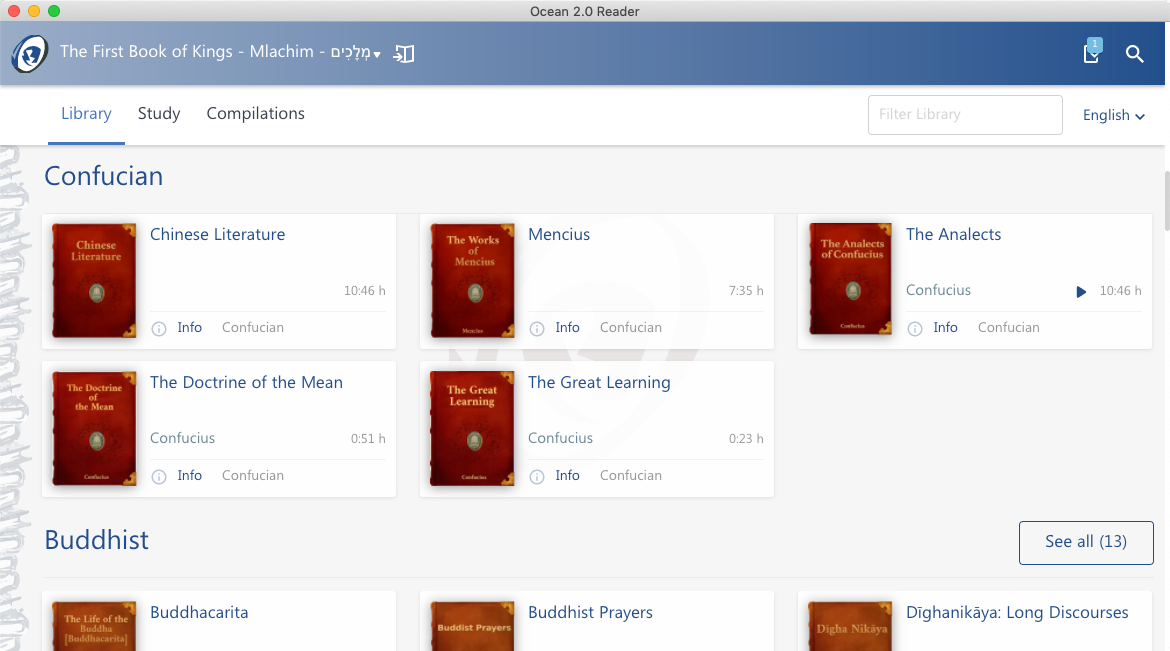Click info icon for Mencius
1170x651 pixels.
536,328
